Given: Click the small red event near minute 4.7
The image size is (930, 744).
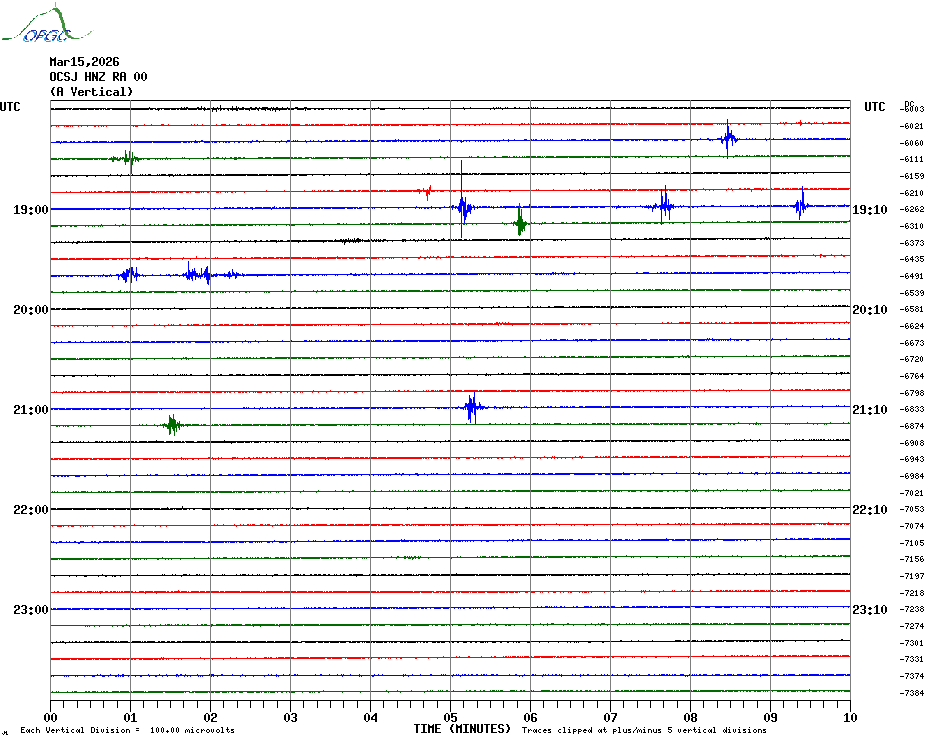Looking at the screenshot, I should click(427, 190).
